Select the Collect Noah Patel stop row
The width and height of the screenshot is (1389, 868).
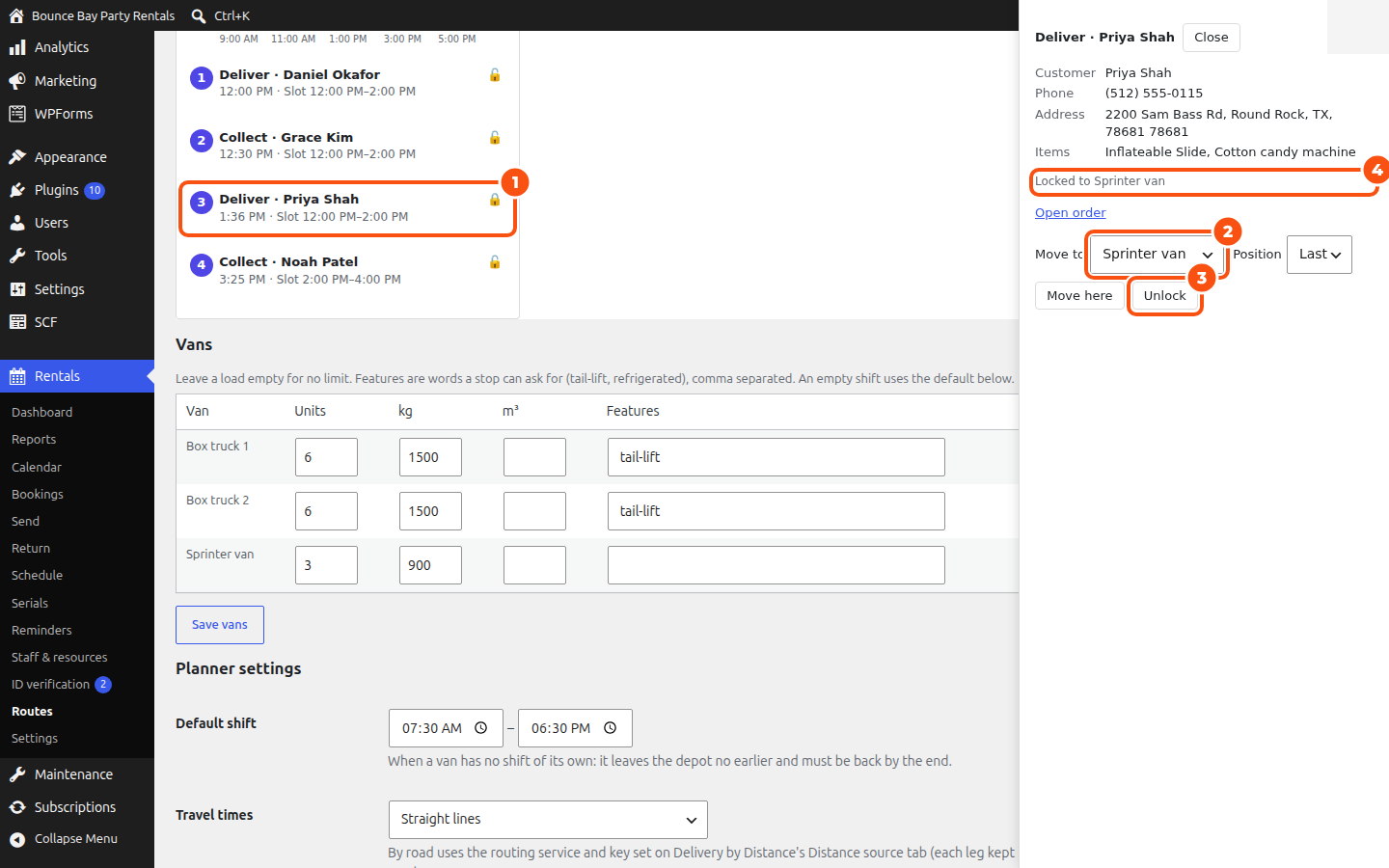(347, 271)
